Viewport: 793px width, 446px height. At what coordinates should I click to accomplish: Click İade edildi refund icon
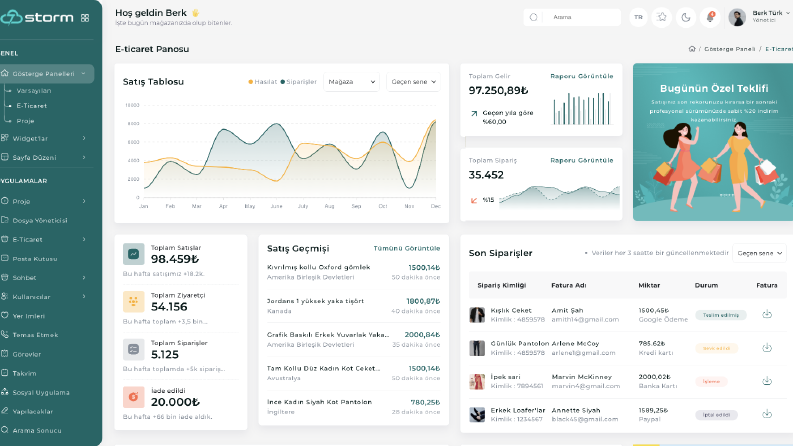(x=134, y=397)
